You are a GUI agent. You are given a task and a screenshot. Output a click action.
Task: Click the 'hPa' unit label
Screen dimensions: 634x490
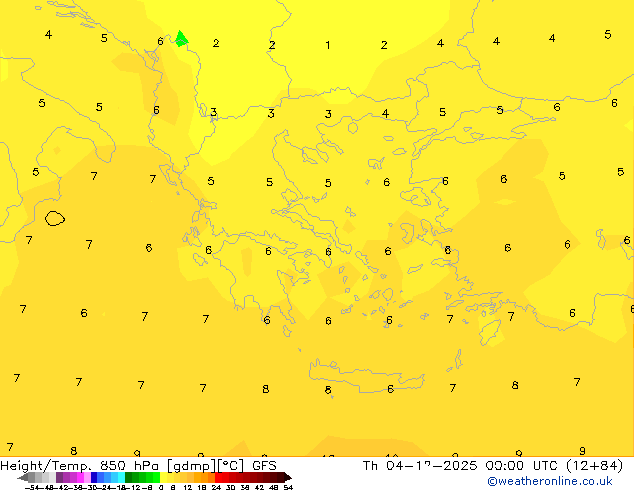pyautogui.click(x=146, y=466)
